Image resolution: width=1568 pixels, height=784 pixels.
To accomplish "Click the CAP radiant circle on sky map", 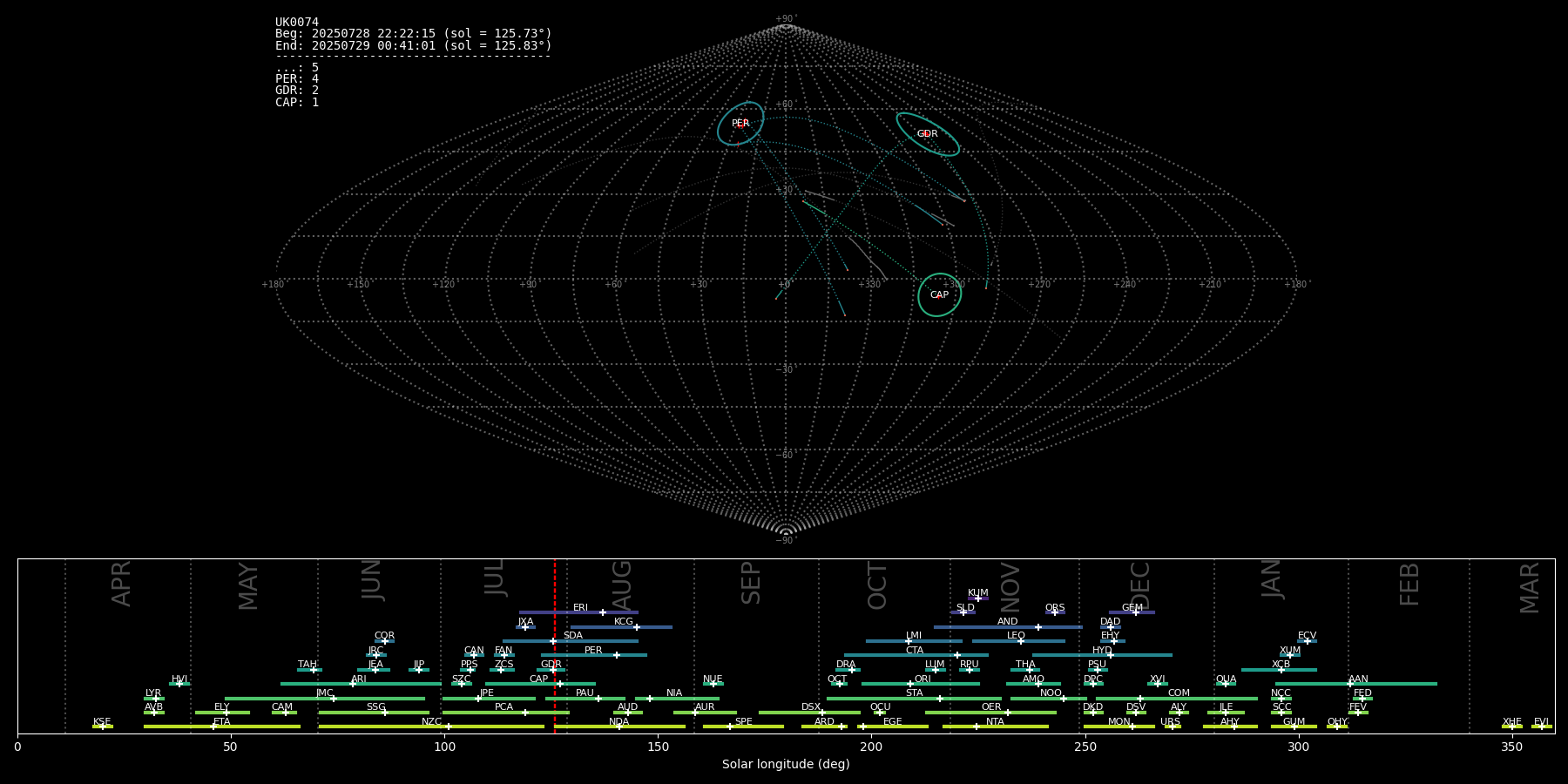I will (939, 294).
